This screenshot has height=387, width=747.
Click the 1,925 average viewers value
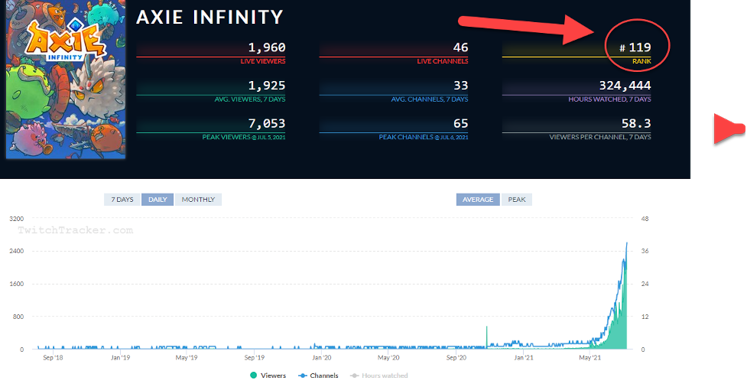coord(267,85)
